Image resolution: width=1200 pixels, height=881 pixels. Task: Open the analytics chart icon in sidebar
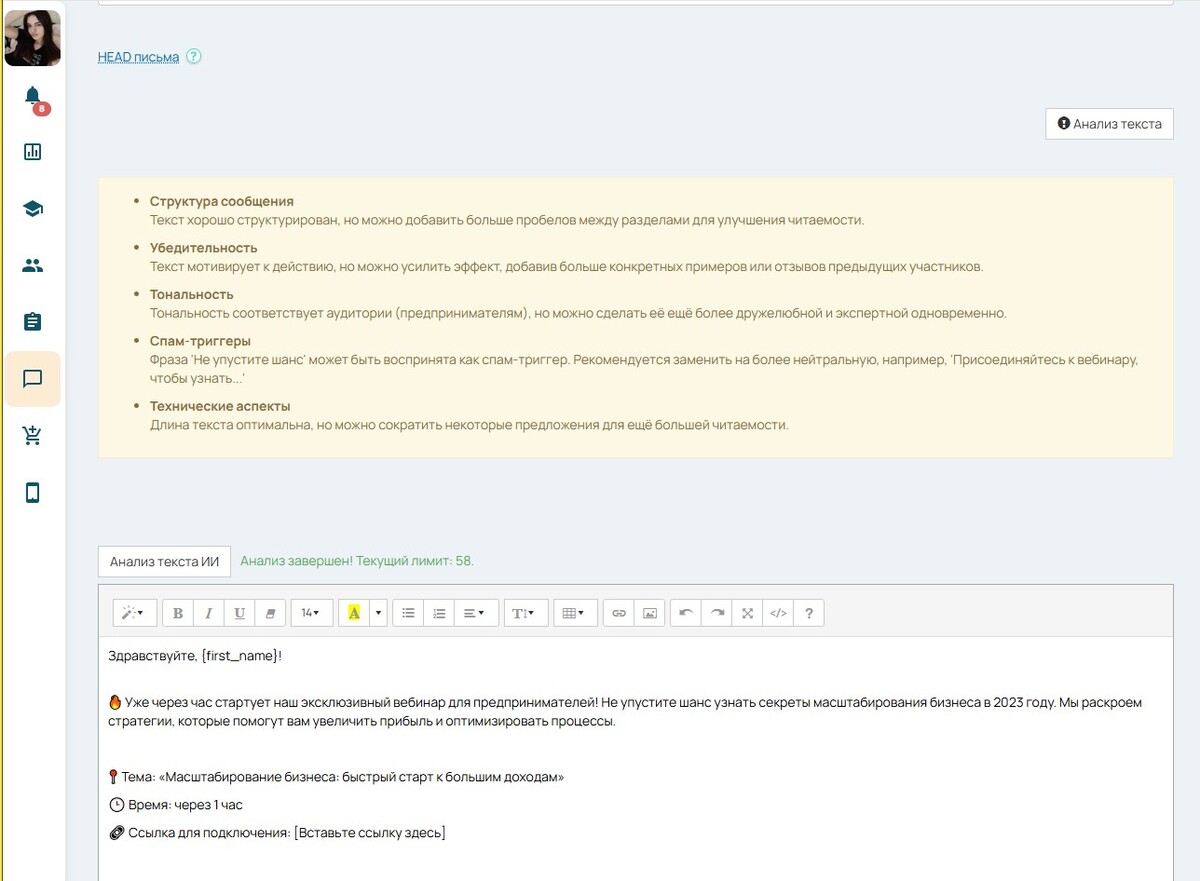coord(32,152)
